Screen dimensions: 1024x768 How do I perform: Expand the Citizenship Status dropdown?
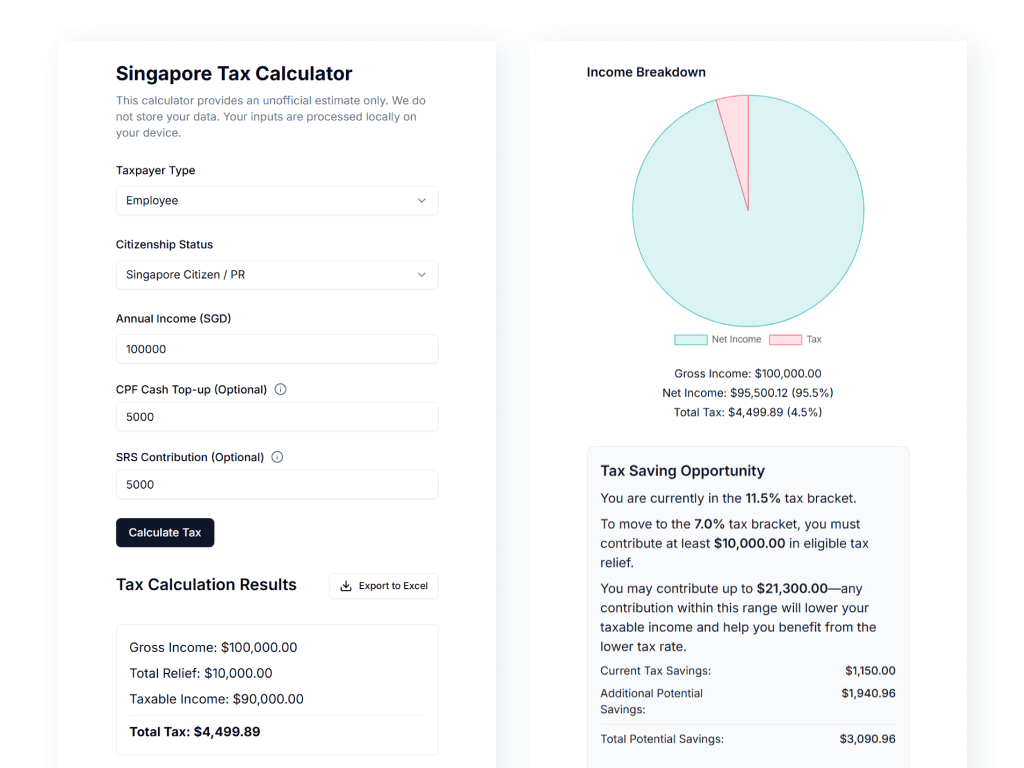click(276, 275)
